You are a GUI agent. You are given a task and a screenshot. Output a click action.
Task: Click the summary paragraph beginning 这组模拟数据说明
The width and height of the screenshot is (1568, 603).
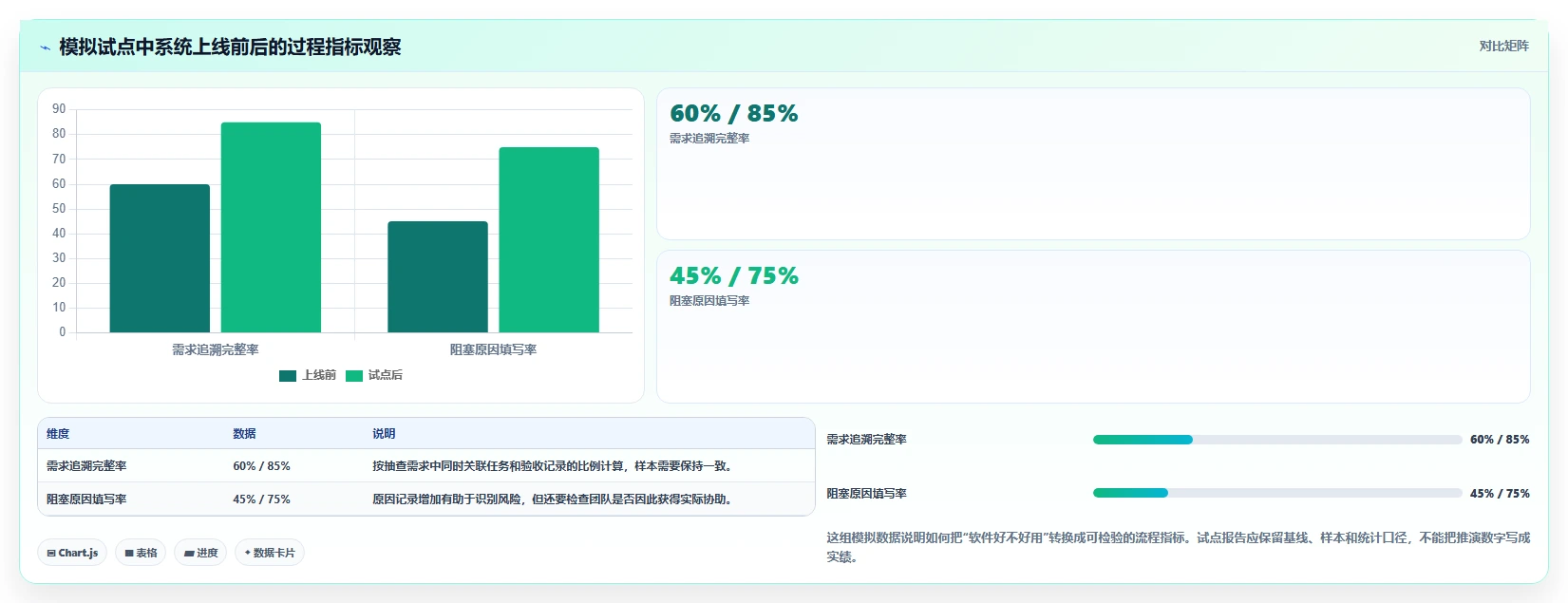(1178, 547)
